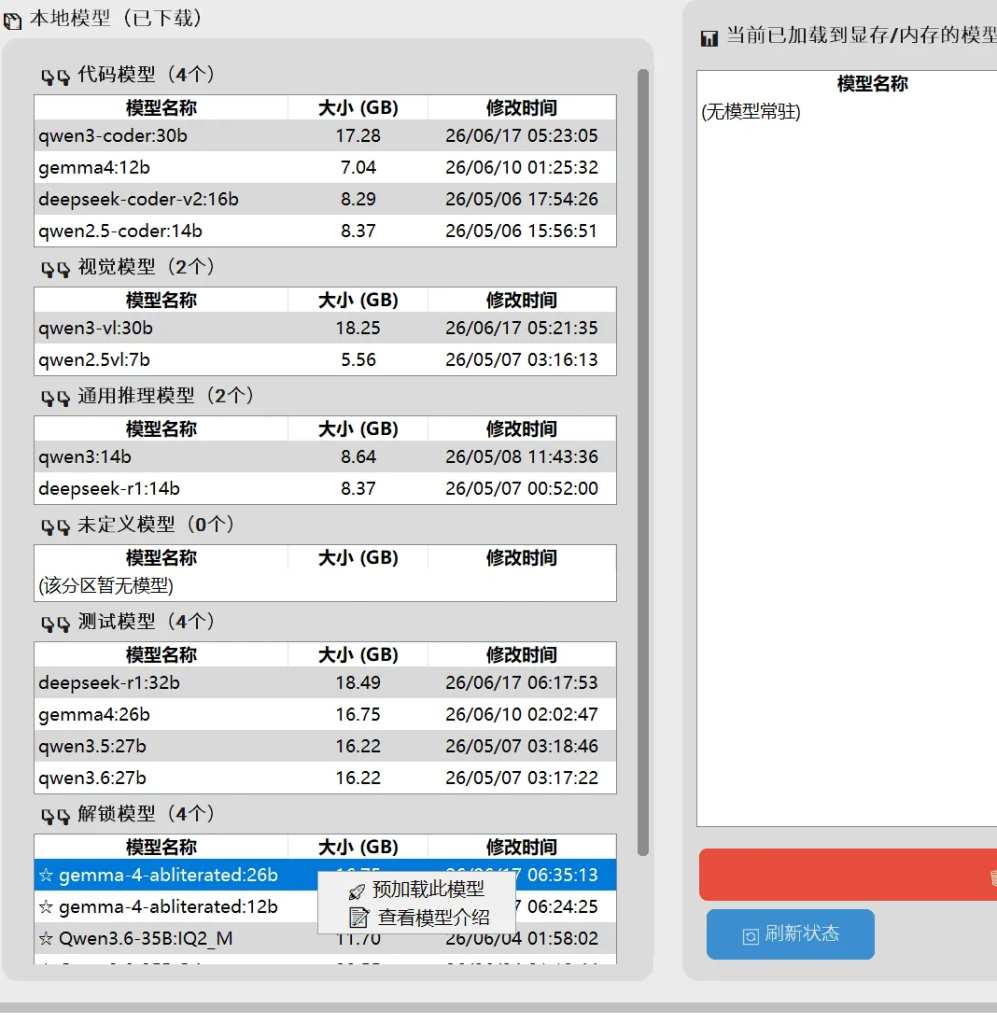Click the 视觉模型 (2个) section title
The image size is (997, 1024).
tap(146, 266)
